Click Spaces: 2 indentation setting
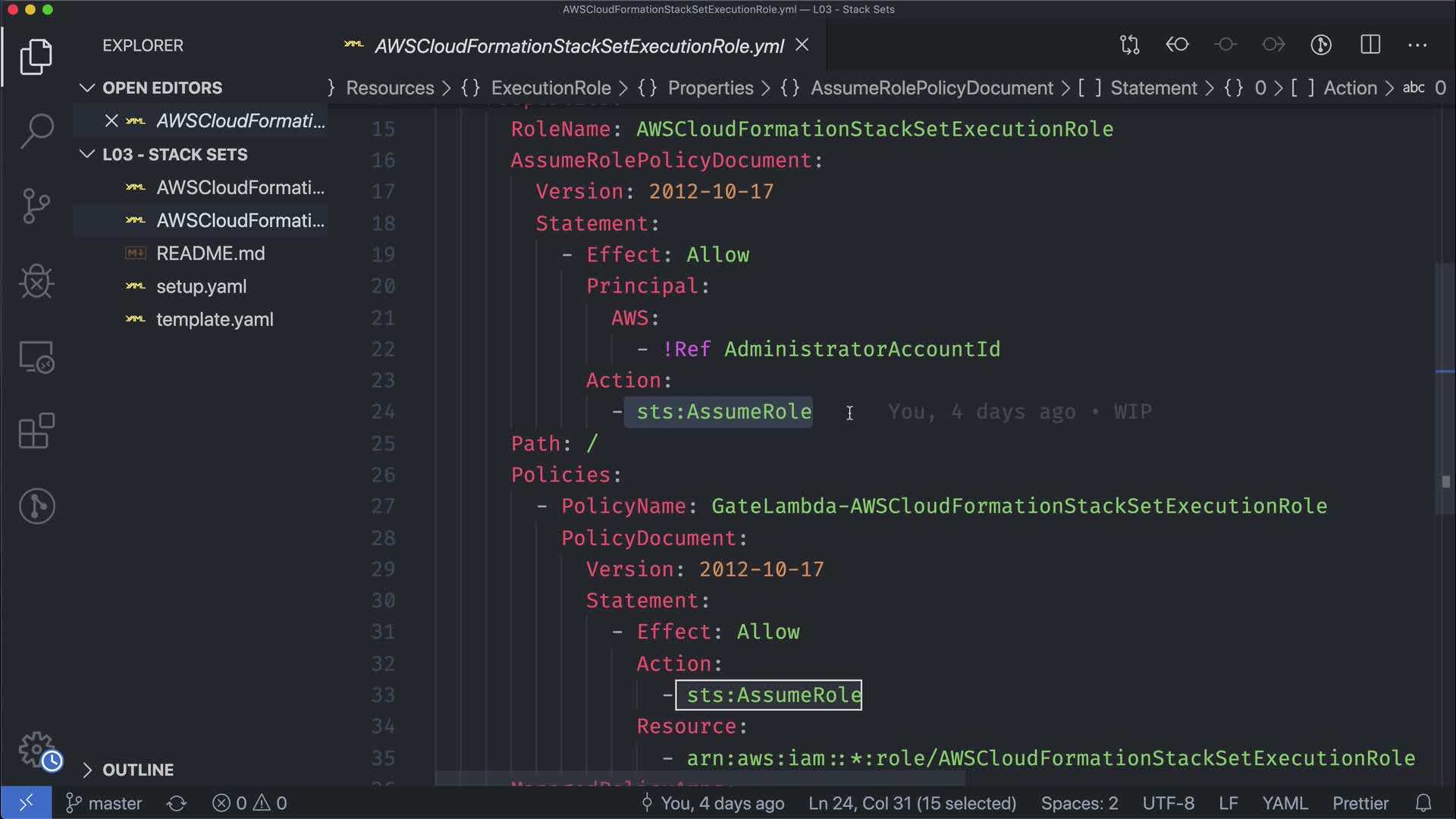Image resolution: width=1456 pixels, height=819 pixels. click(x=1079, y=803)
